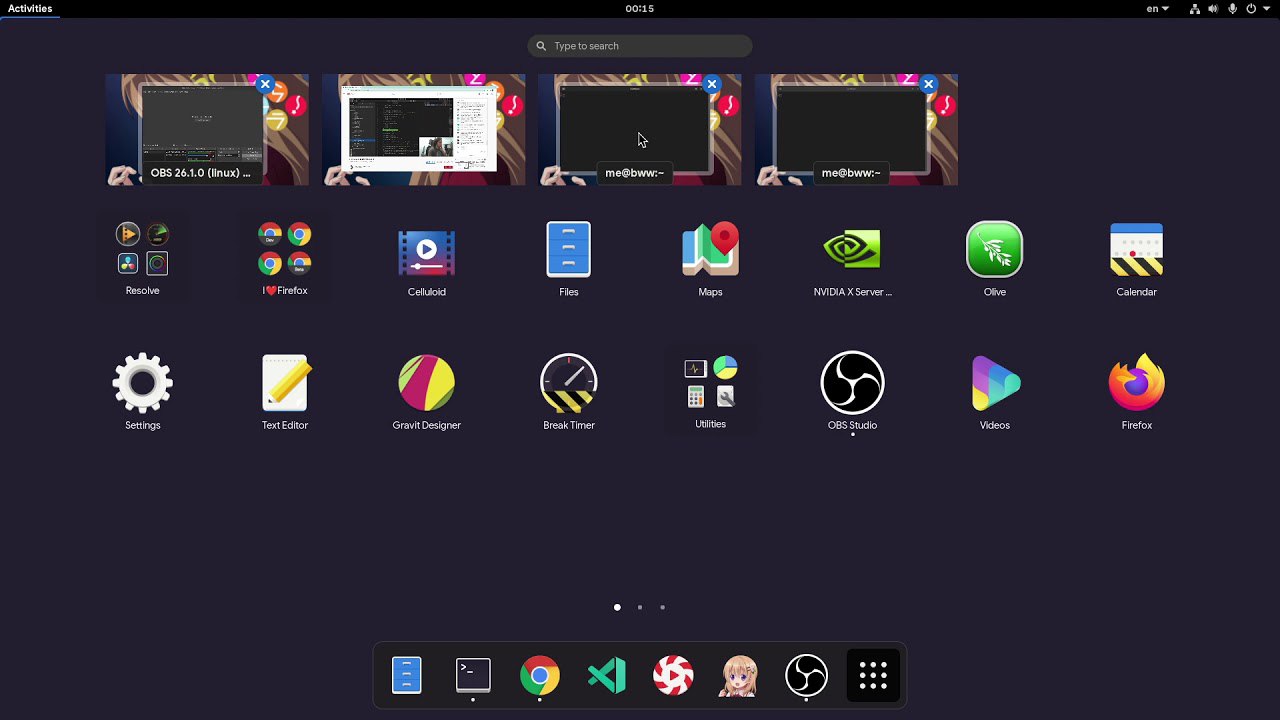
Task: Open the clock showing 00:15
Action: pos(640,8)
